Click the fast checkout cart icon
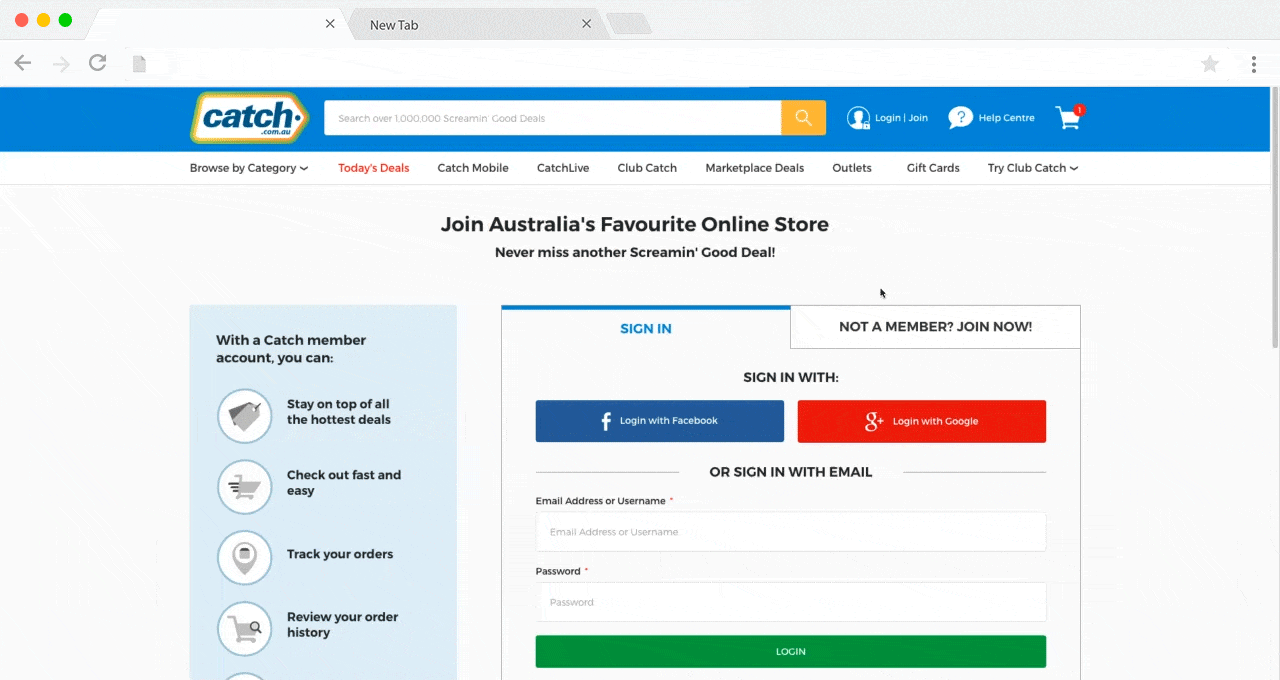Image resolution: width=1280 pixels, height=680 pixels. pyautogui.click(x=245, y=487)
